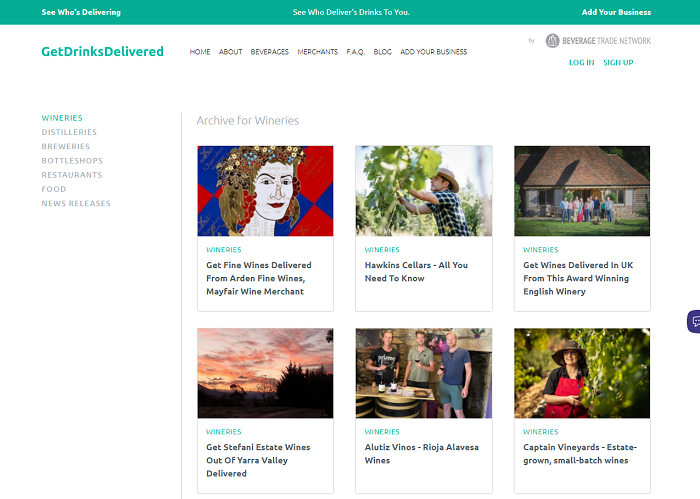Screen dimensions: 700x499
Task: Open the GetDrinksDelivered site logo
Action: (x=102, y=51)
